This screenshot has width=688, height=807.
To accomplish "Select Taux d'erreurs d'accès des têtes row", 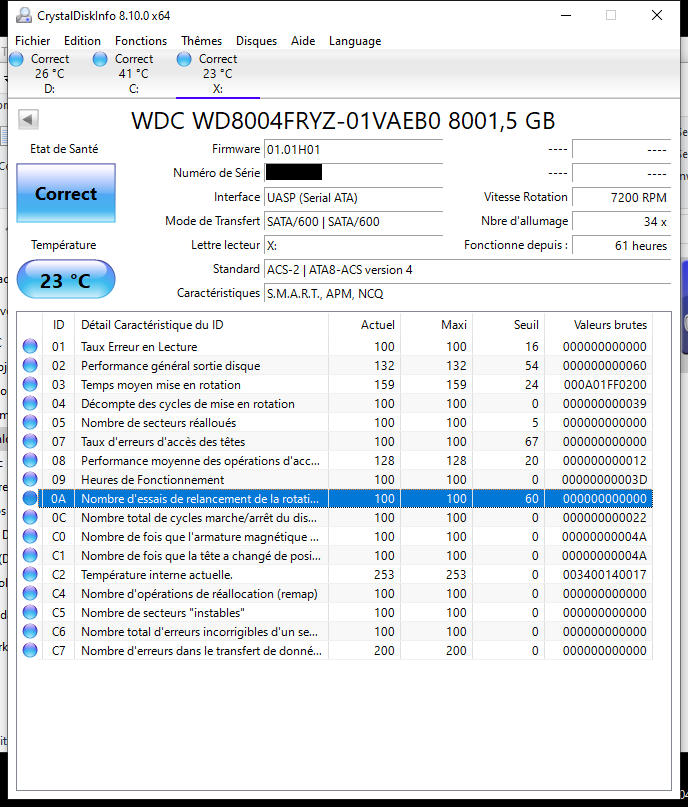I will point(337,442).
